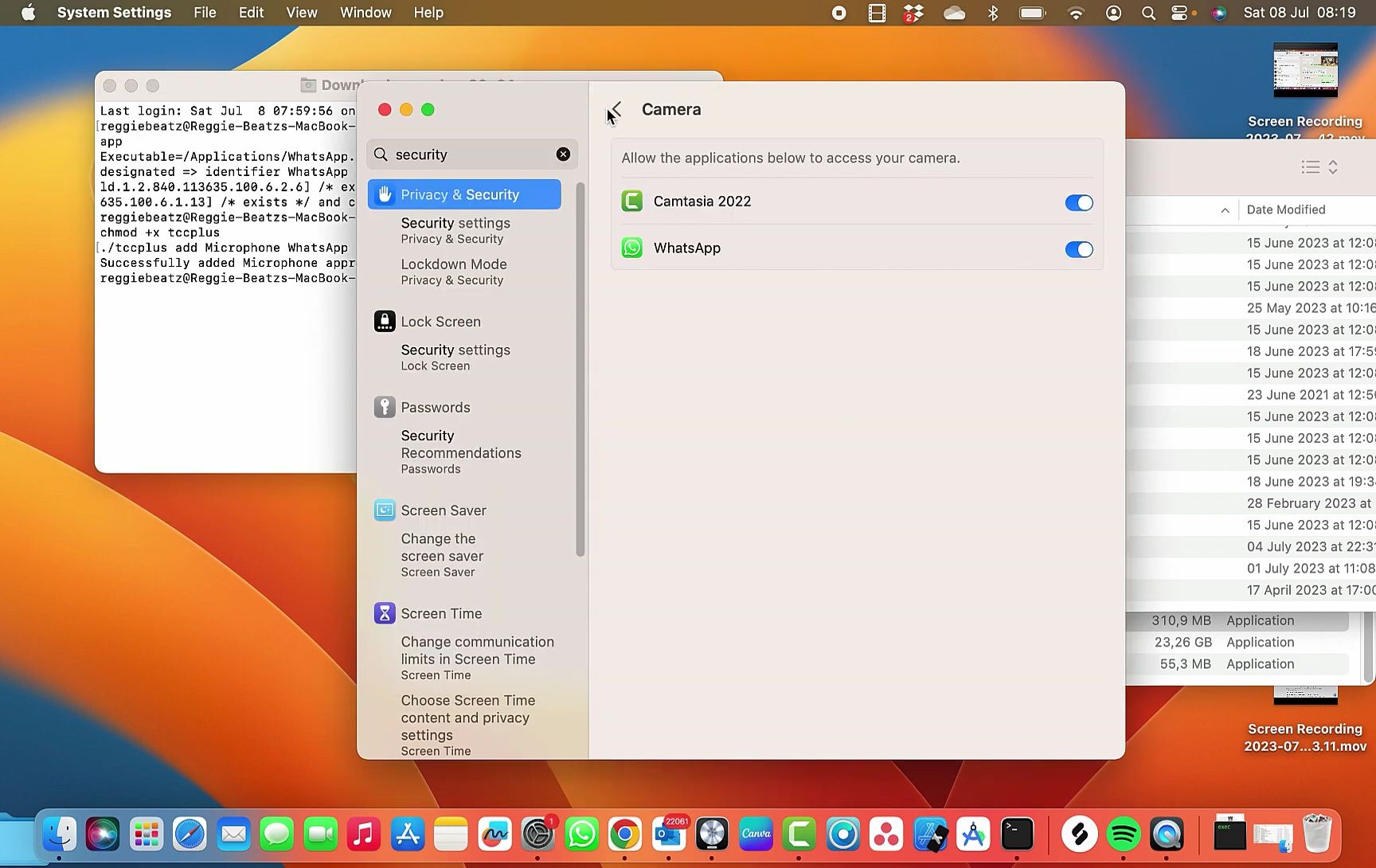
Task: Launch Siri from the Dock
Action: click(103, 835)
